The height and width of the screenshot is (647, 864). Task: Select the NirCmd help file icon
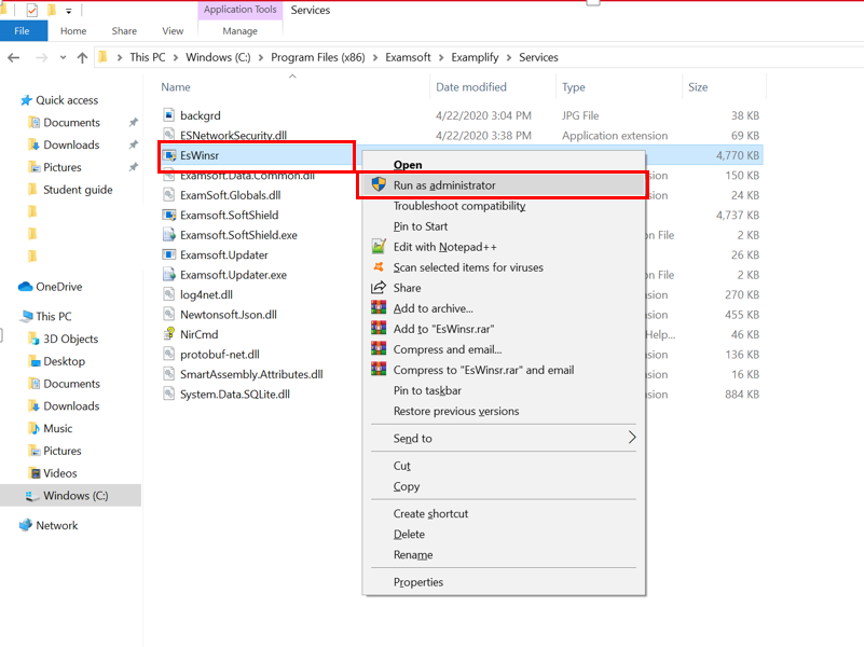169,334
